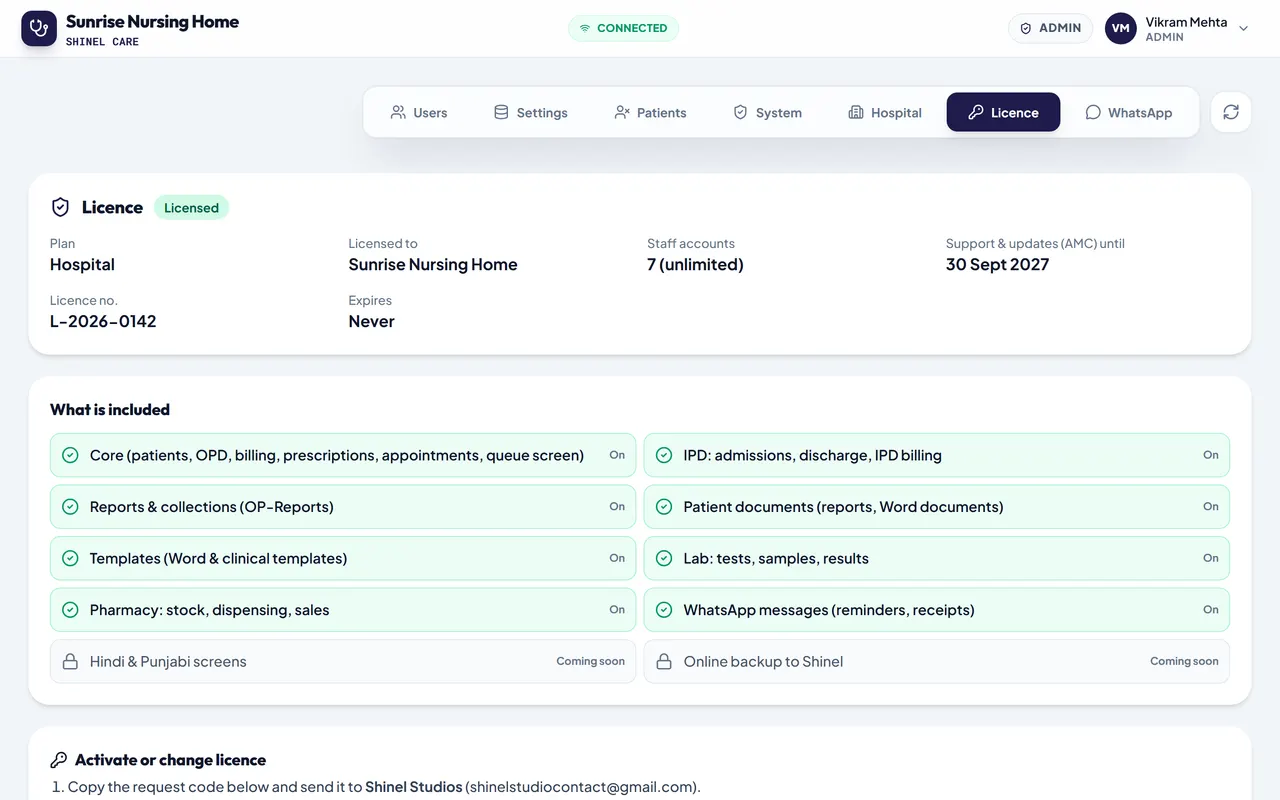Click the VM avatar circle

point(1121,28)
